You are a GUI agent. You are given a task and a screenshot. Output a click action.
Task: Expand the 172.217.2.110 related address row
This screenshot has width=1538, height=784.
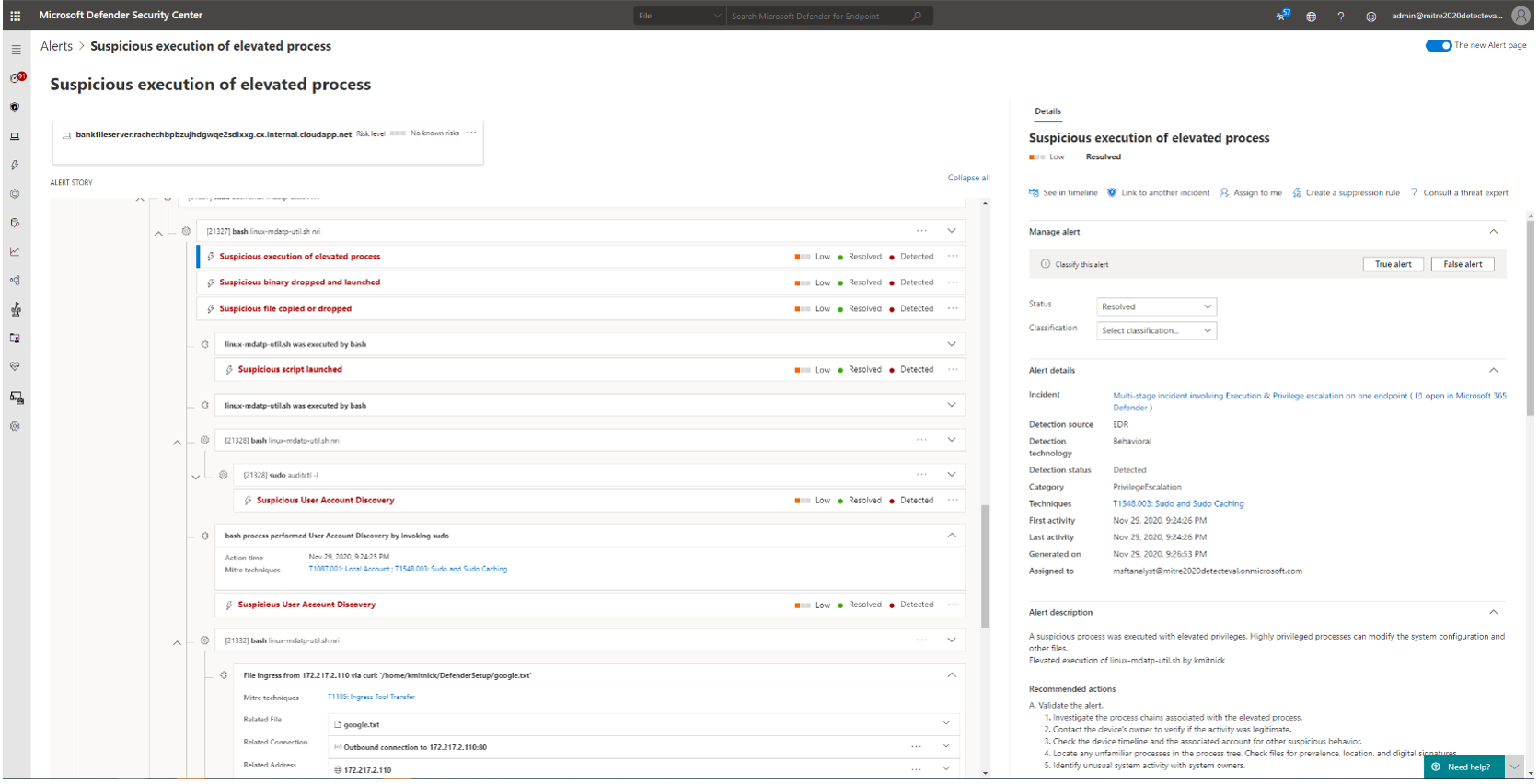[945, 768]
